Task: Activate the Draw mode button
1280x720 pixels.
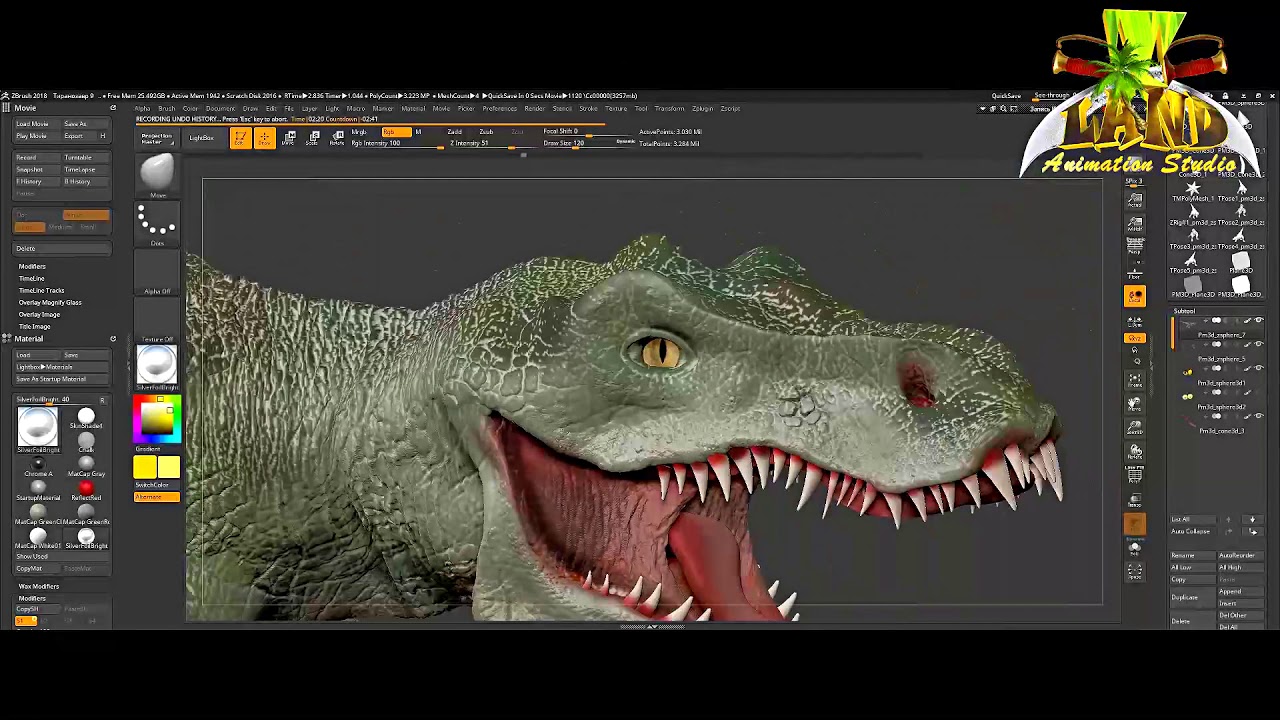Action: click(265, 139)
